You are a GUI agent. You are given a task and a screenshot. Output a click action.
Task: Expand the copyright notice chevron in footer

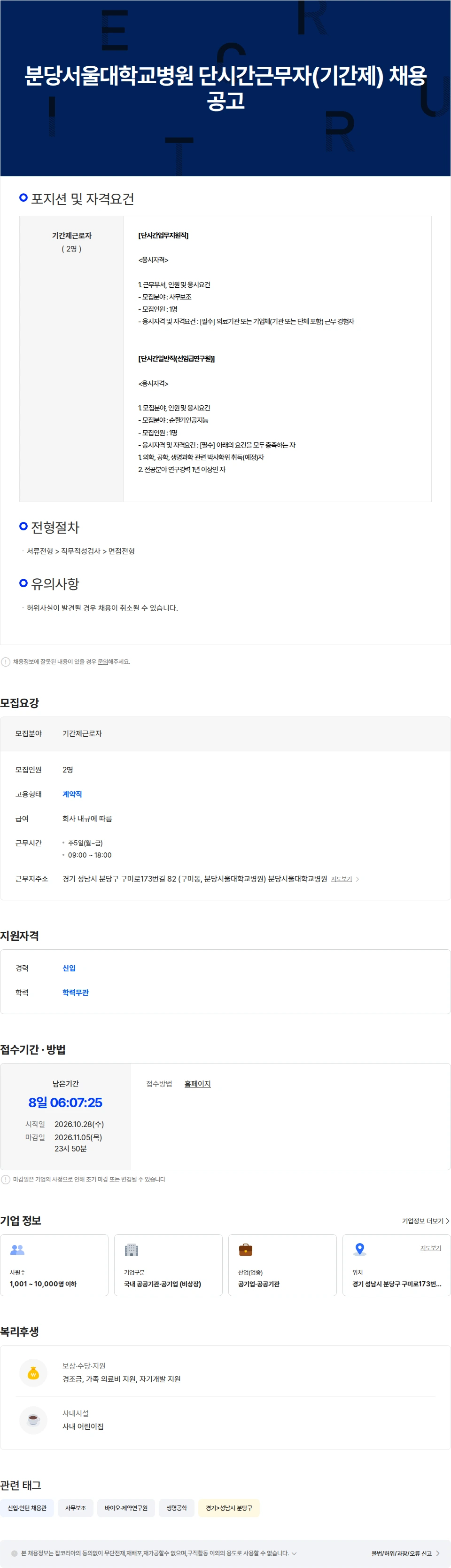[294, 1553]
